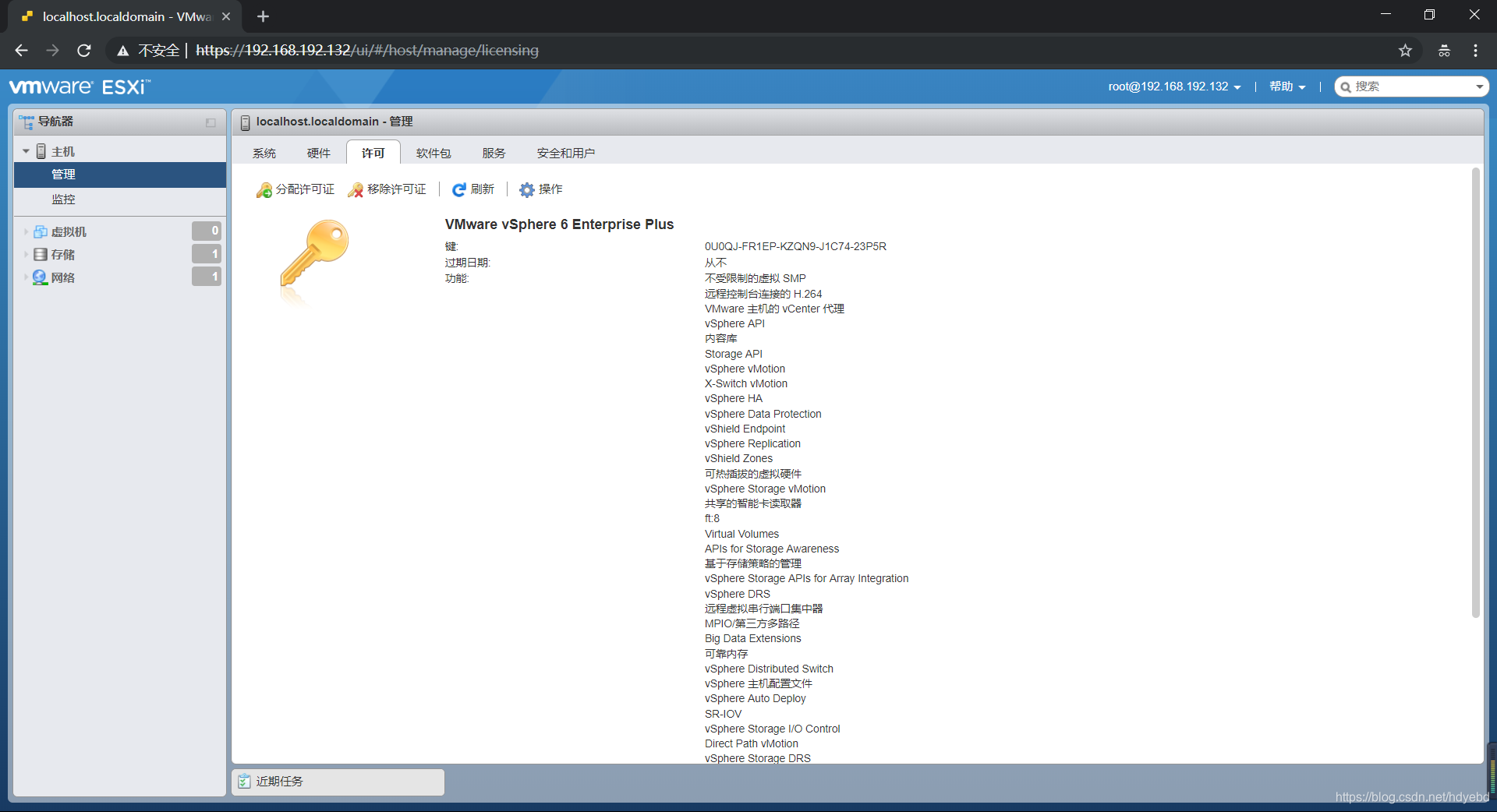Click the browser forward arrow
Screen dimensions: 1497x812
coord(52,51)
